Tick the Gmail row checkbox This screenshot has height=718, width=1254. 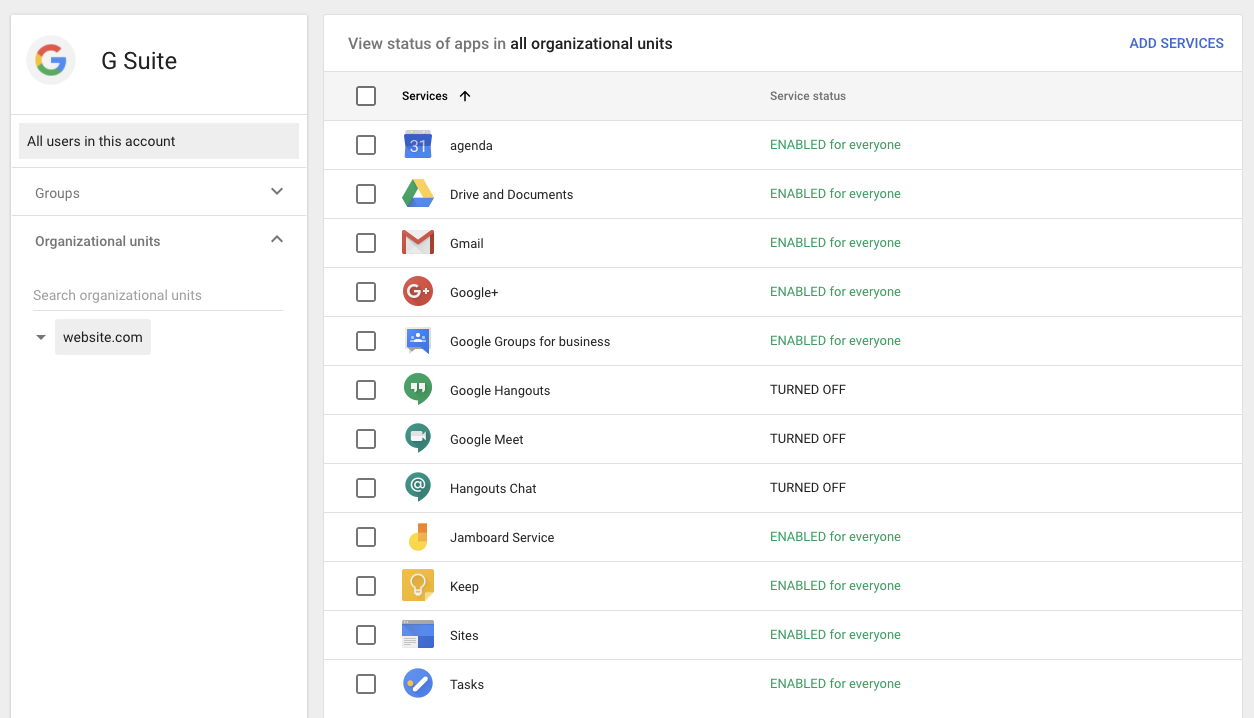[366, 243]
